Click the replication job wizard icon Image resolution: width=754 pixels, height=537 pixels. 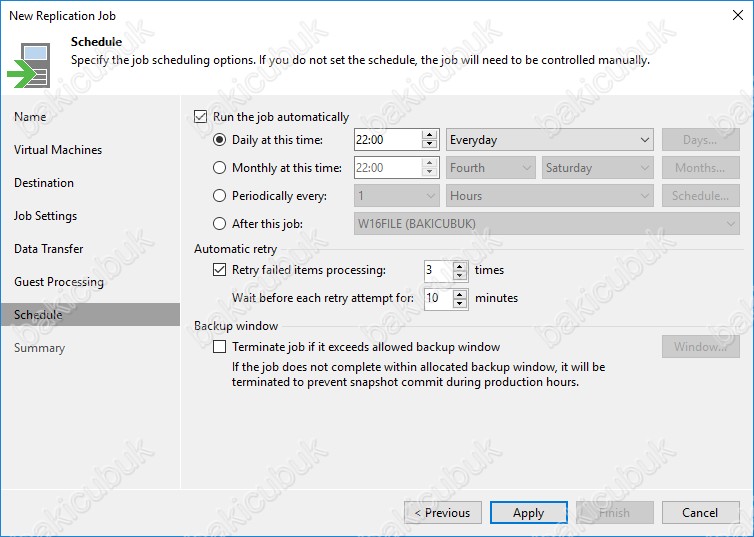coord(29,65)
